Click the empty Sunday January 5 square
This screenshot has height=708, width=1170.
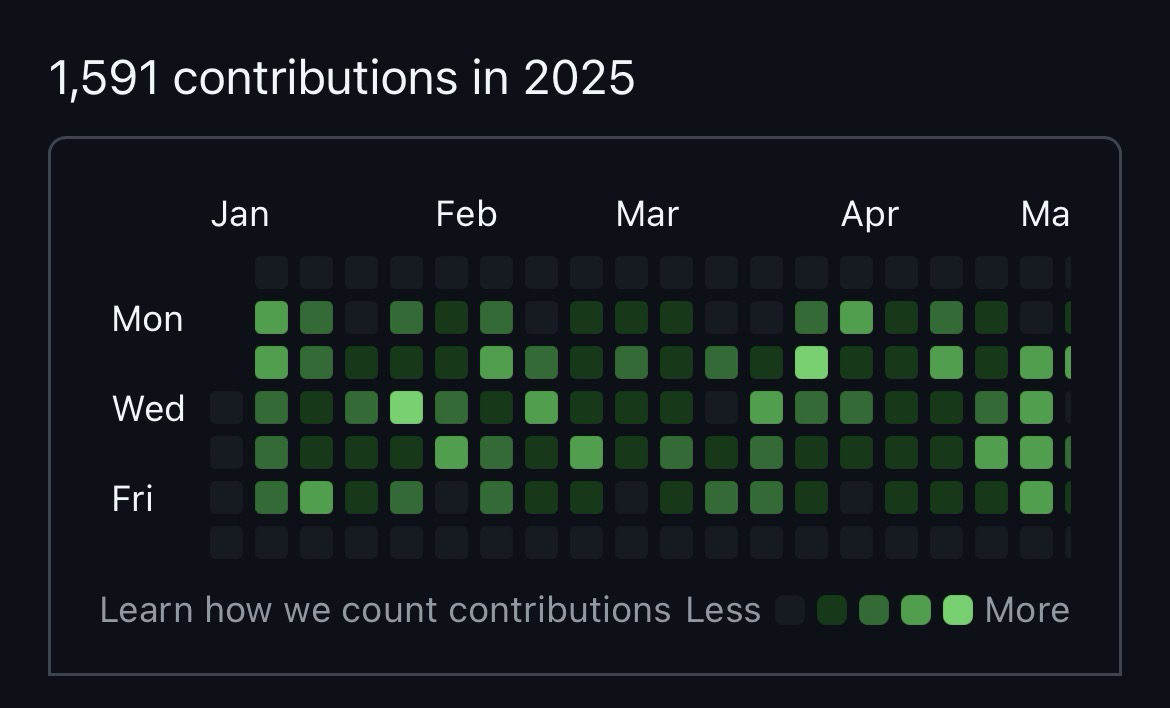pos(271,272)
